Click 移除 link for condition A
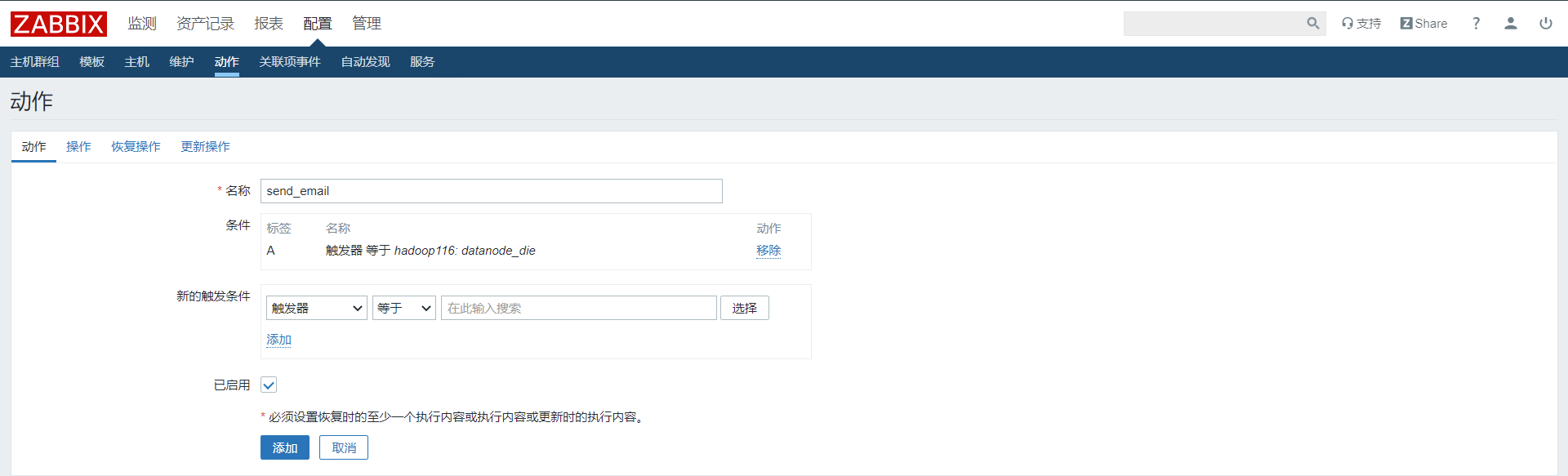Image resolution: width=1568 pixels, height=476 pixels. click(768, 251)
